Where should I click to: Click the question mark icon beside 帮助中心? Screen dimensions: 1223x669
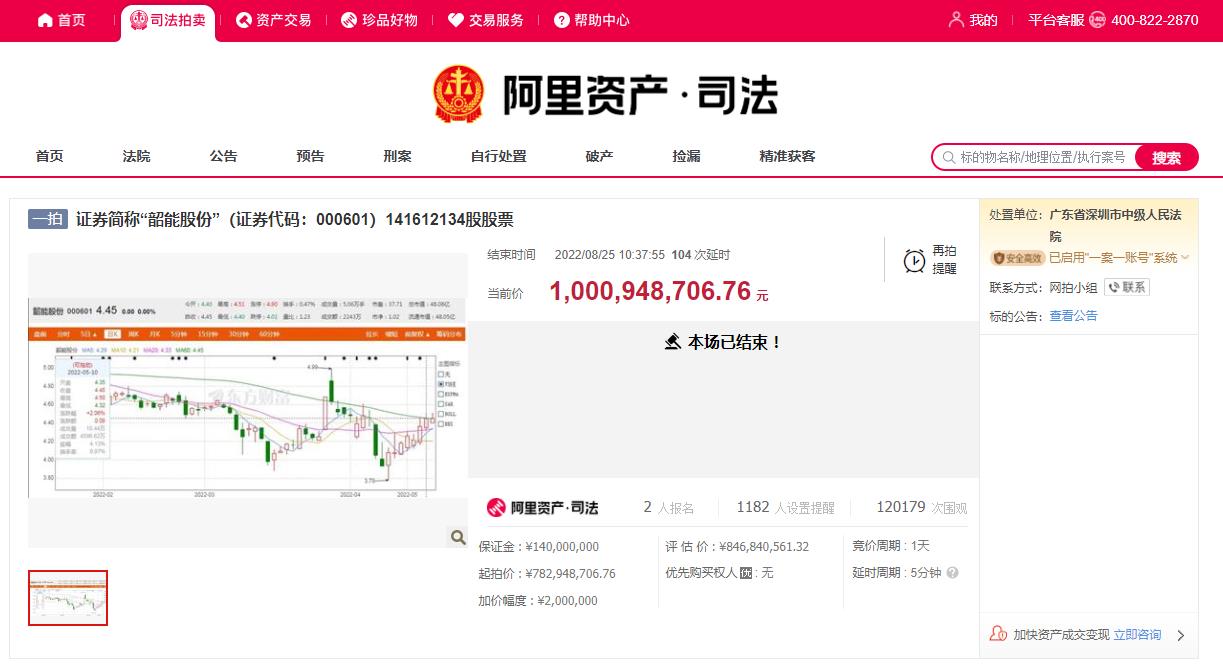click(562, 20)
